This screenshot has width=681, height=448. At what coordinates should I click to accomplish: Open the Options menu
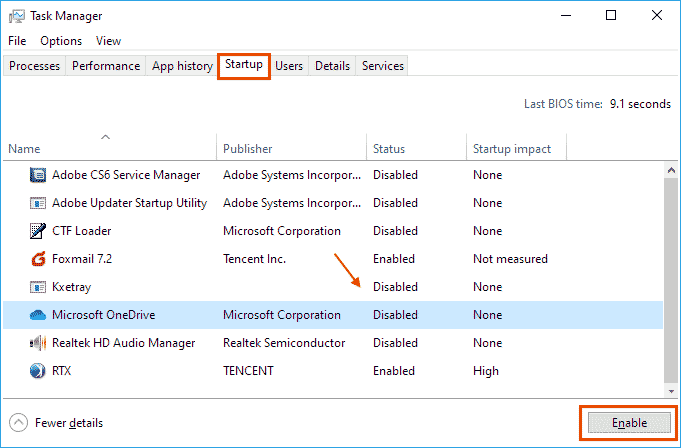point(61,41)
